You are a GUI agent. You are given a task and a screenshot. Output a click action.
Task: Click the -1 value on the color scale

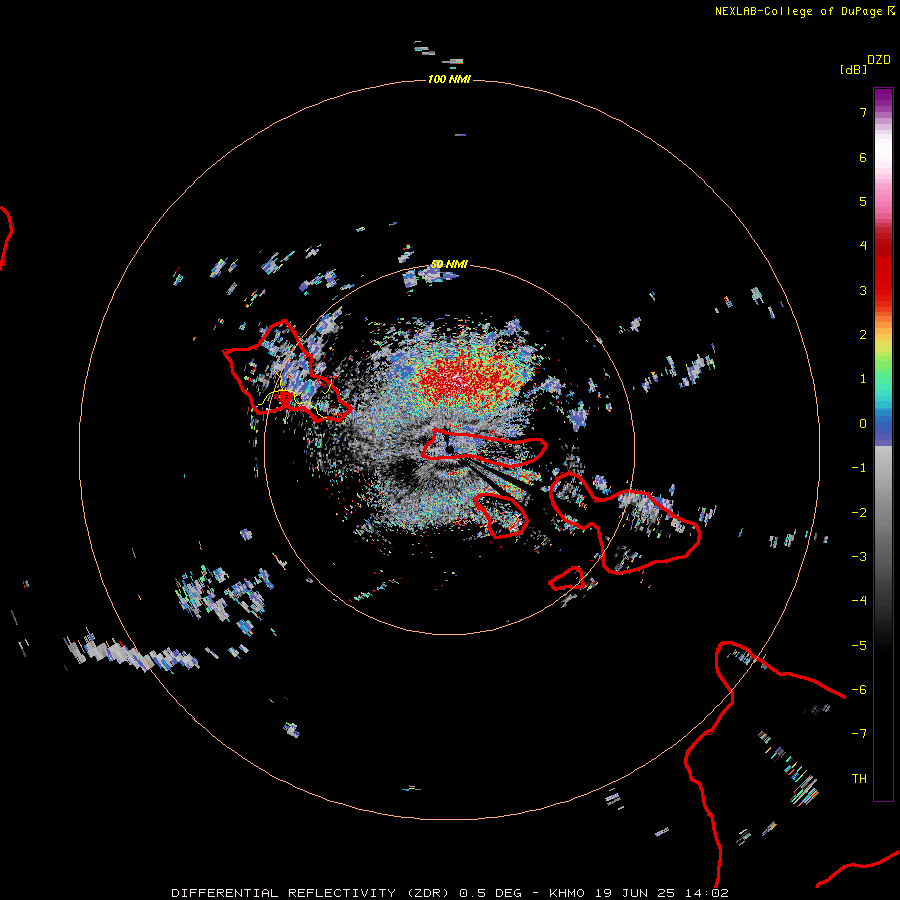pyautogui.click(x=859, y=468)
